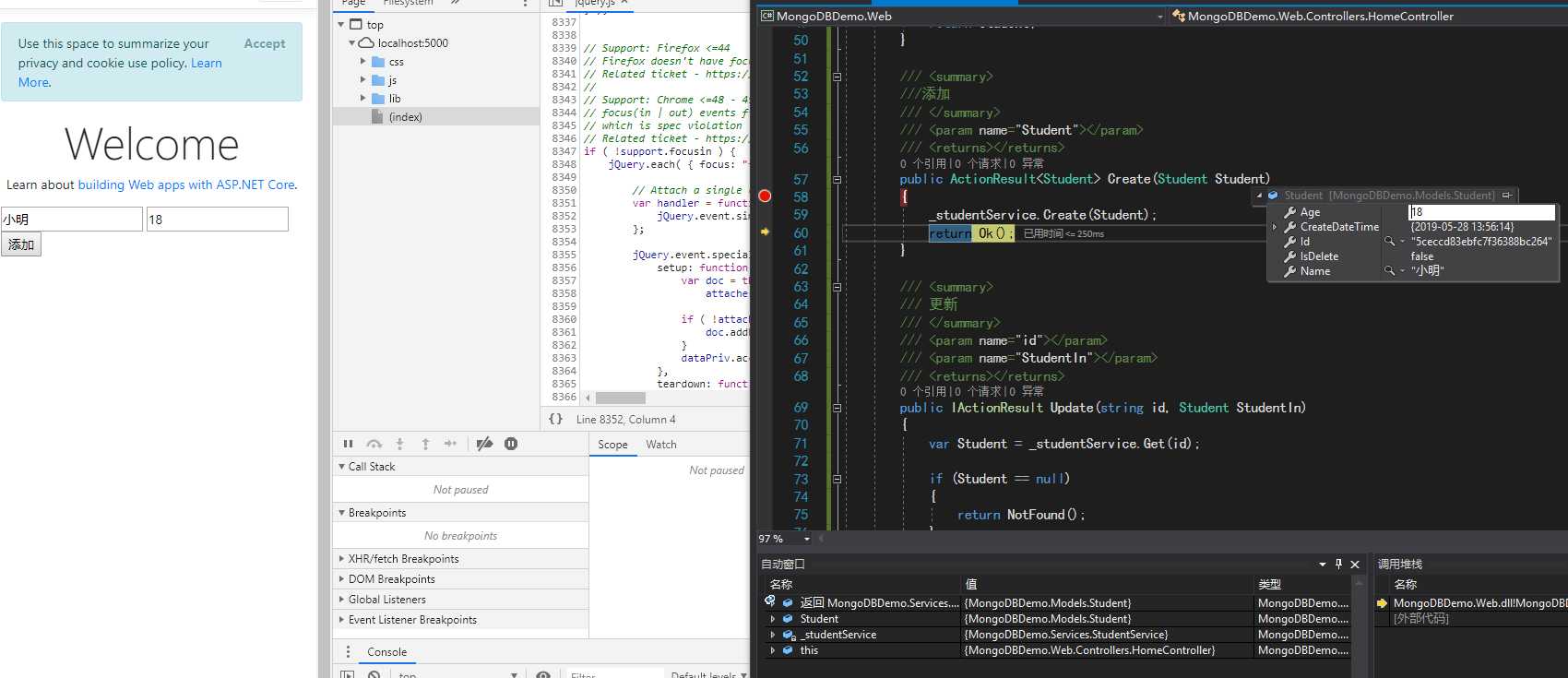
Task: Click the Step arrow icon in DevTools
Action: (x=450, y=444)
